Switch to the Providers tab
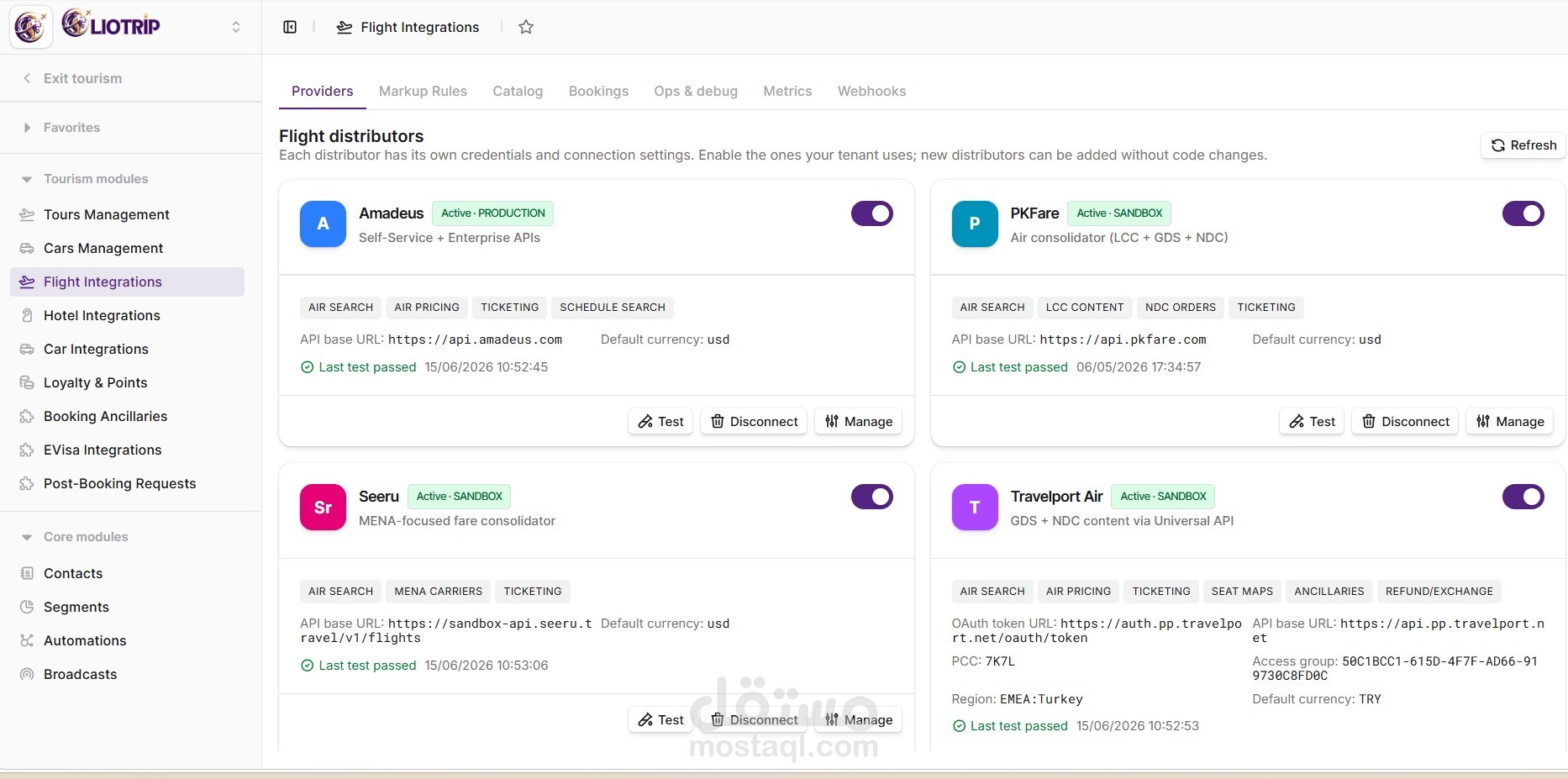 (322, 91)
